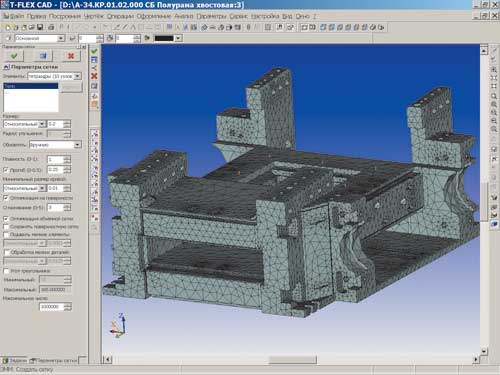This screenshot has width=500, height=375.
Task: Toggle 'Оптимизация объемной сетки' checkbox
Action: [6, 219]
